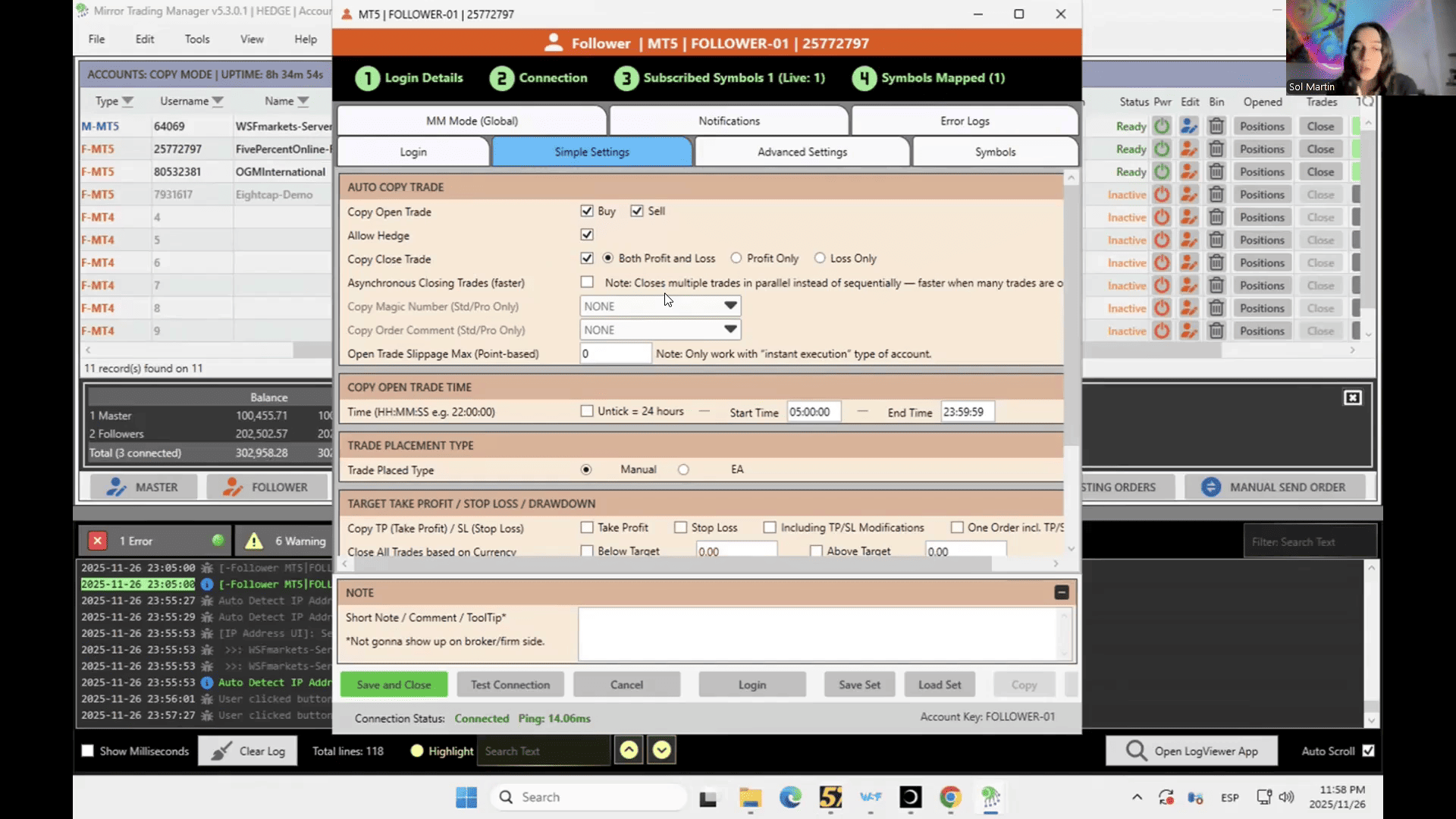This screenshot has width=1456, height=819.
Task: Click edit user icon for 25772797 row
Action: 1188,149
